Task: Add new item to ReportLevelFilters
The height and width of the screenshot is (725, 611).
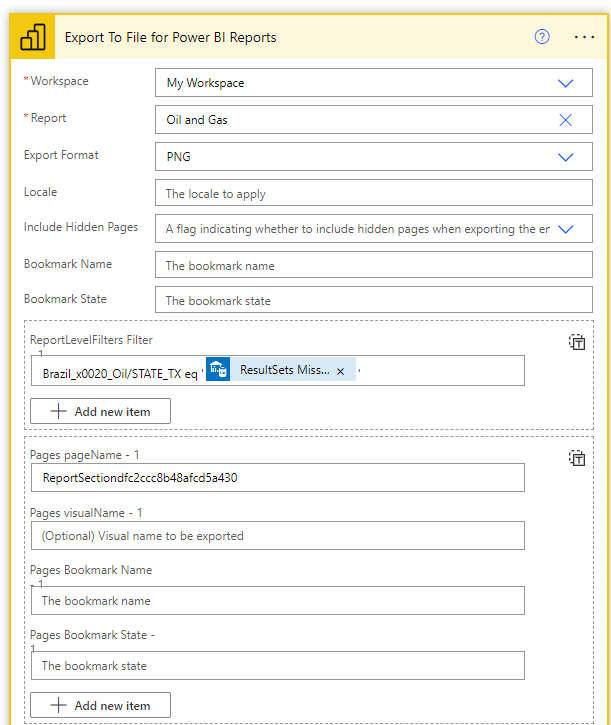Action: [x=100, y=411]
